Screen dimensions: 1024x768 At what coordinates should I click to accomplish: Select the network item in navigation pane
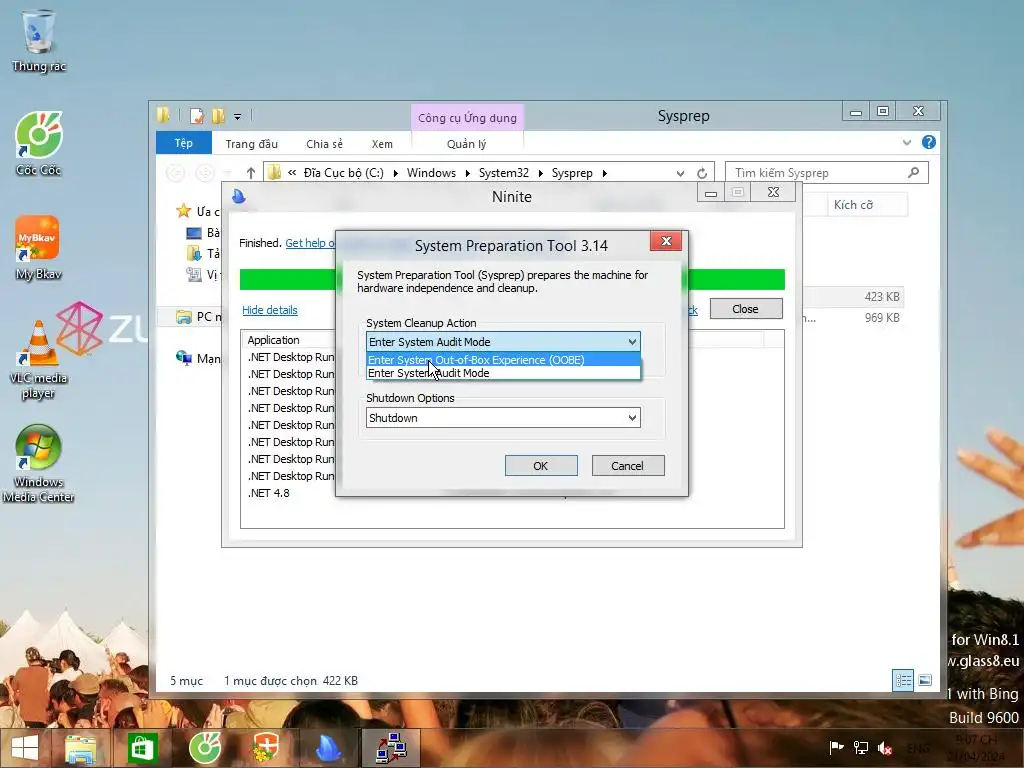(198, 359)
